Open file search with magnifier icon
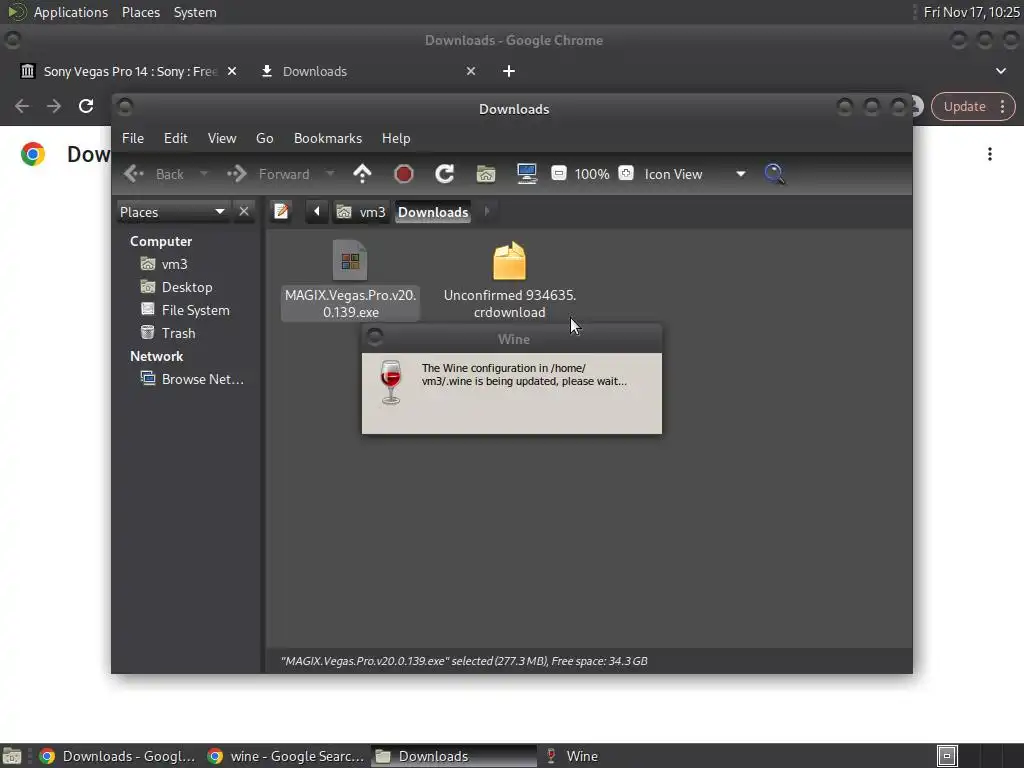The image size is (1024, 768). coord(775,174)
